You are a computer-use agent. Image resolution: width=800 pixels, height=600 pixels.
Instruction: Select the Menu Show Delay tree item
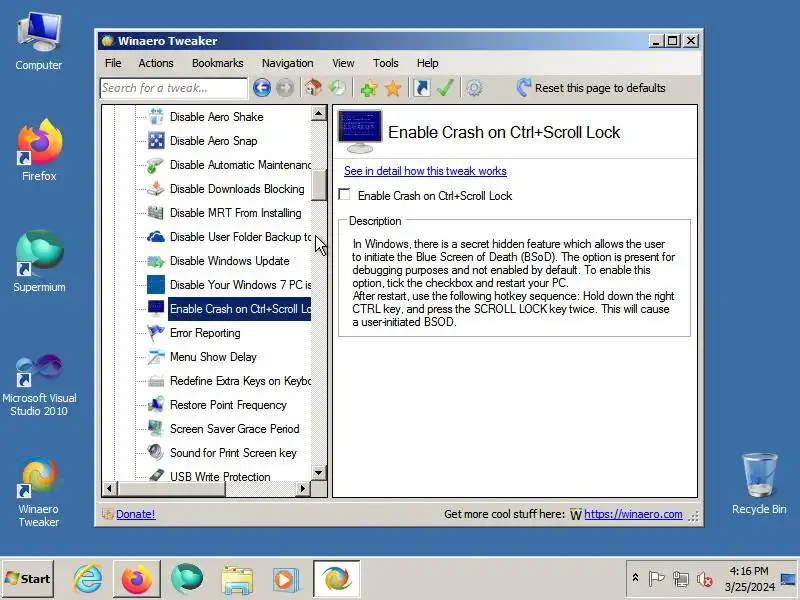pos(213,357)
